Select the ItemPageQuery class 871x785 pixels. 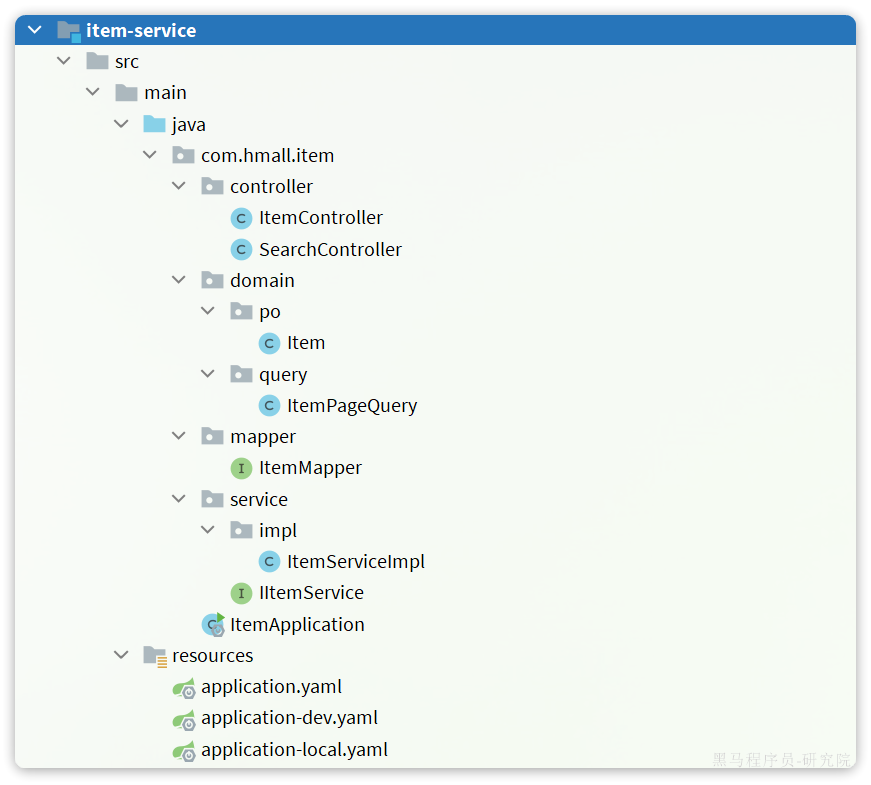[351, 406]
